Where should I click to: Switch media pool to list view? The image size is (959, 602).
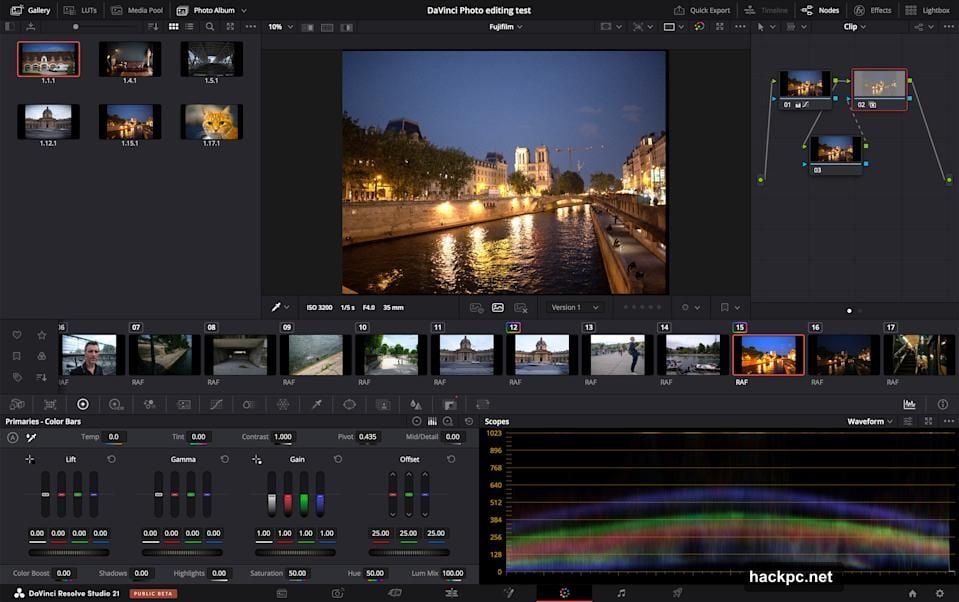189,27
